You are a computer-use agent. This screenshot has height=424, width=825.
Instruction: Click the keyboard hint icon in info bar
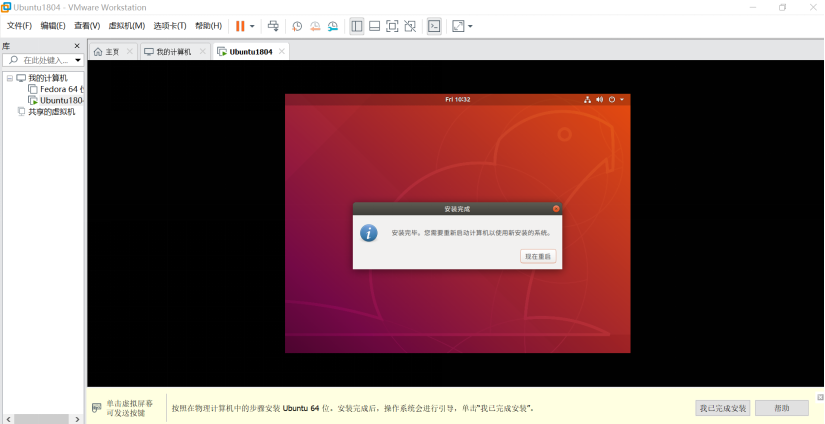point(97,408)
